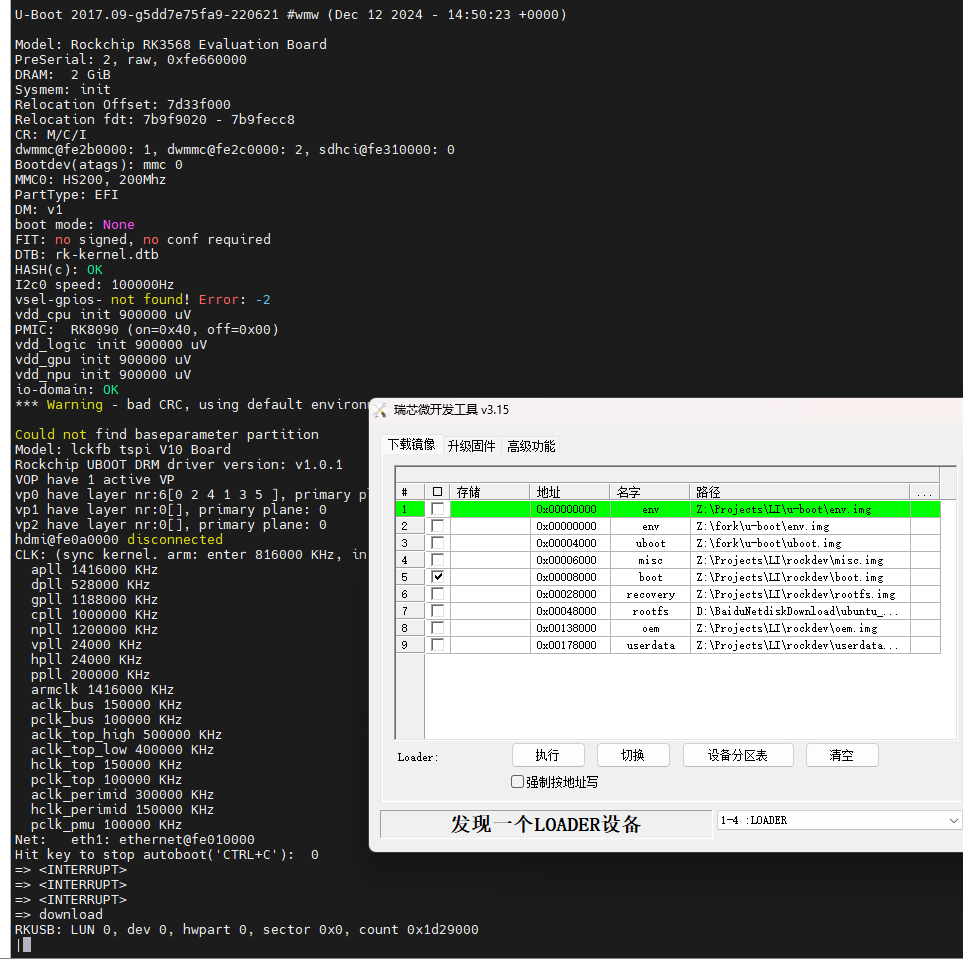This screenshot has width=963, height=963.
Task: Check the 强制按地址写 option
Action: pyautogui.click(x=517, y=782)
